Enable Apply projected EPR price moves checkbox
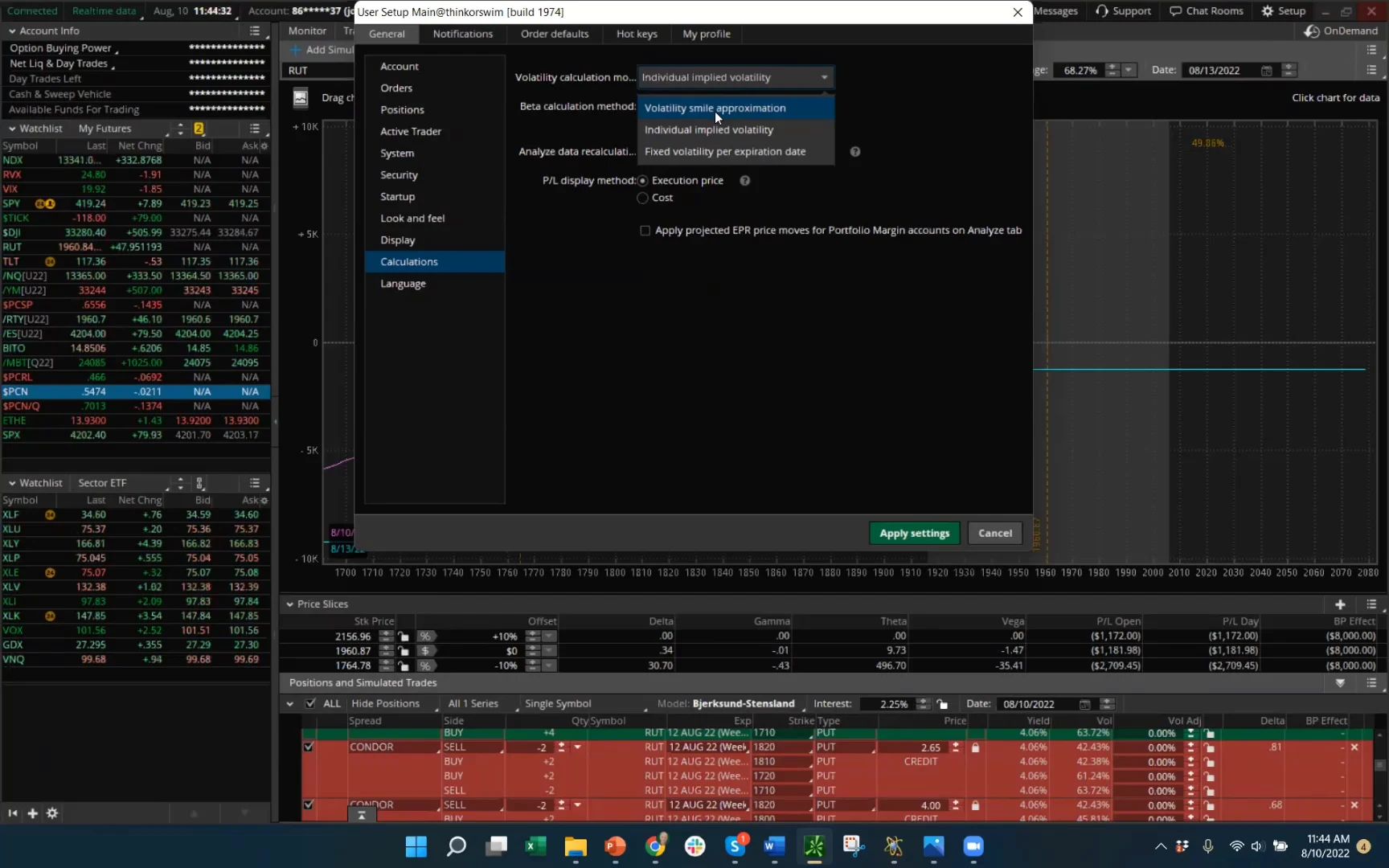The width and height of the screenshot is (1389, 868). click(645, 231)
